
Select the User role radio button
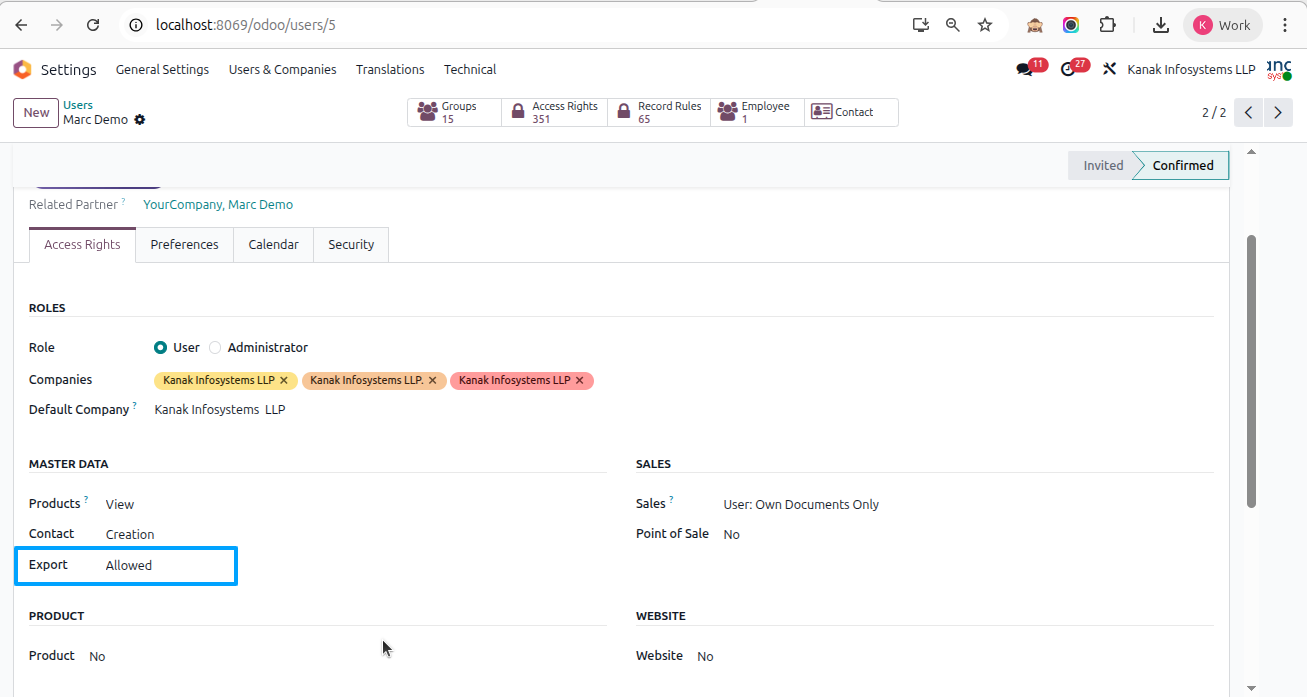point(160,348)
